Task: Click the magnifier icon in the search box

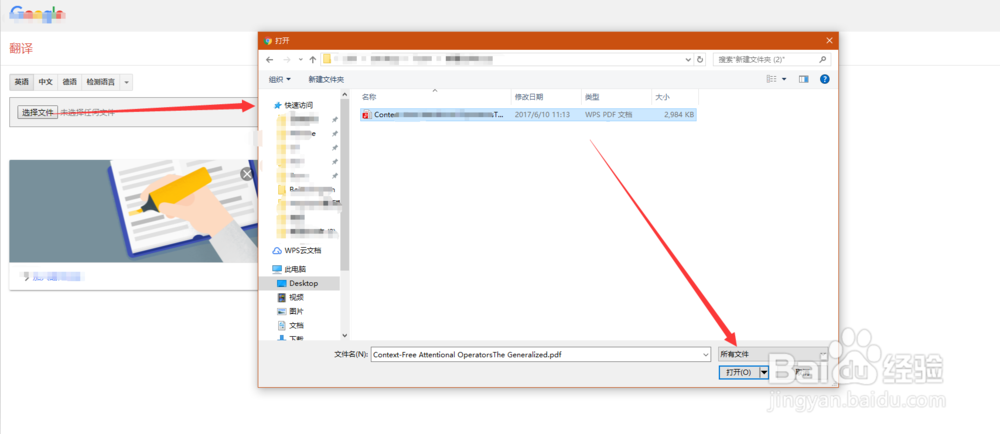Action: (x=823, y=59)
